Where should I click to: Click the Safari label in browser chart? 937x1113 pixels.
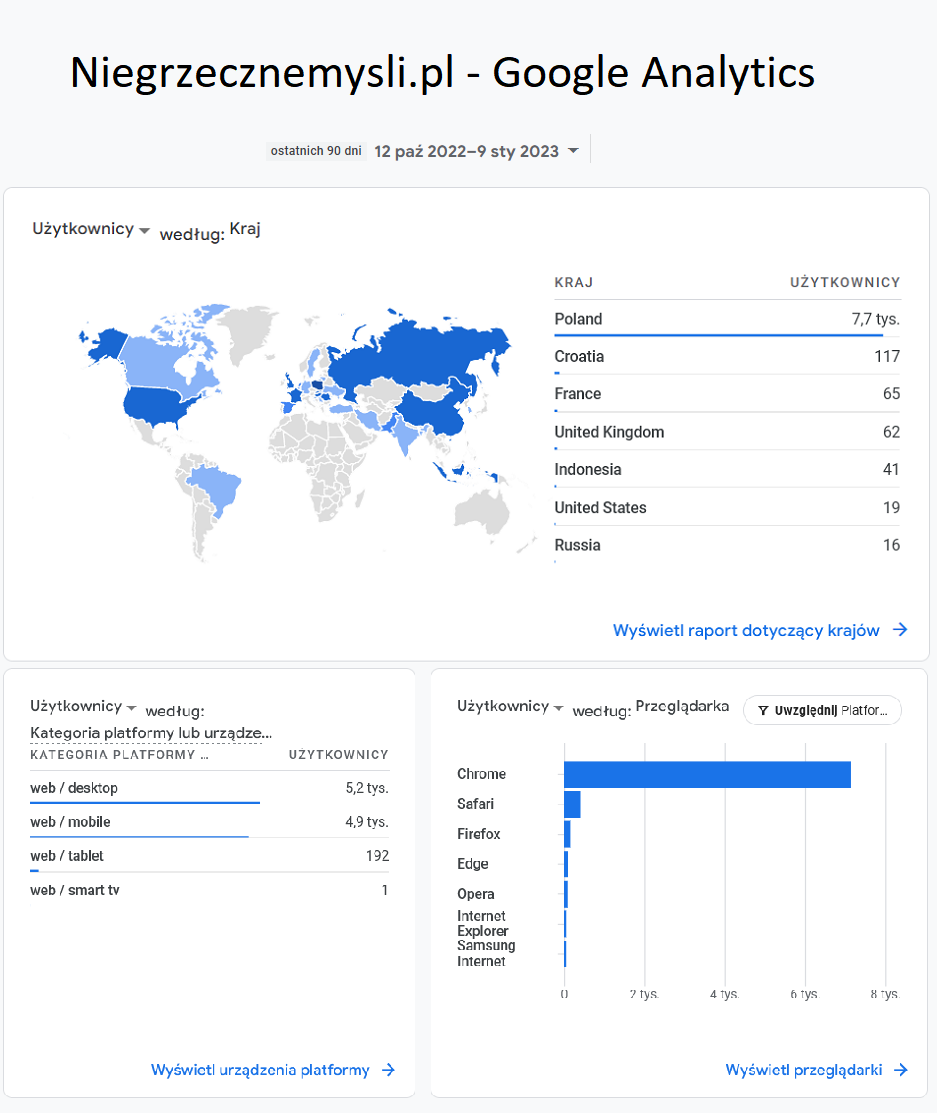tap(476, 804)
